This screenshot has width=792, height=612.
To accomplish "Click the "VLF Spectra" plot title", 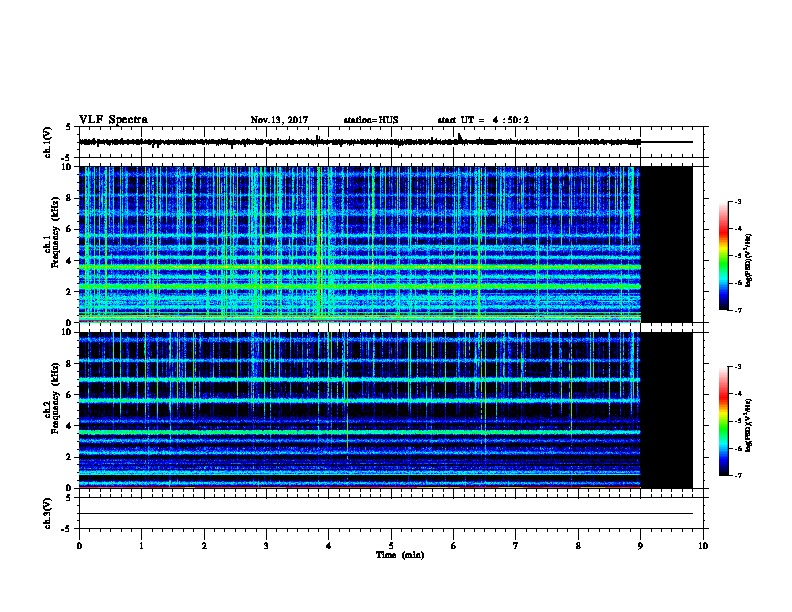I will click(x=113, y=120).
